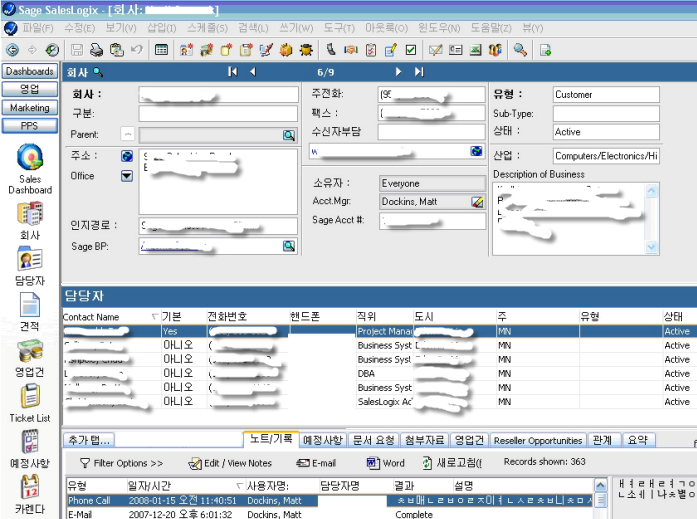The width and height of the screenshot is (697, 519).
Task: Switch to the Reseller Opportunities tab
Action: tap(538, 440)
